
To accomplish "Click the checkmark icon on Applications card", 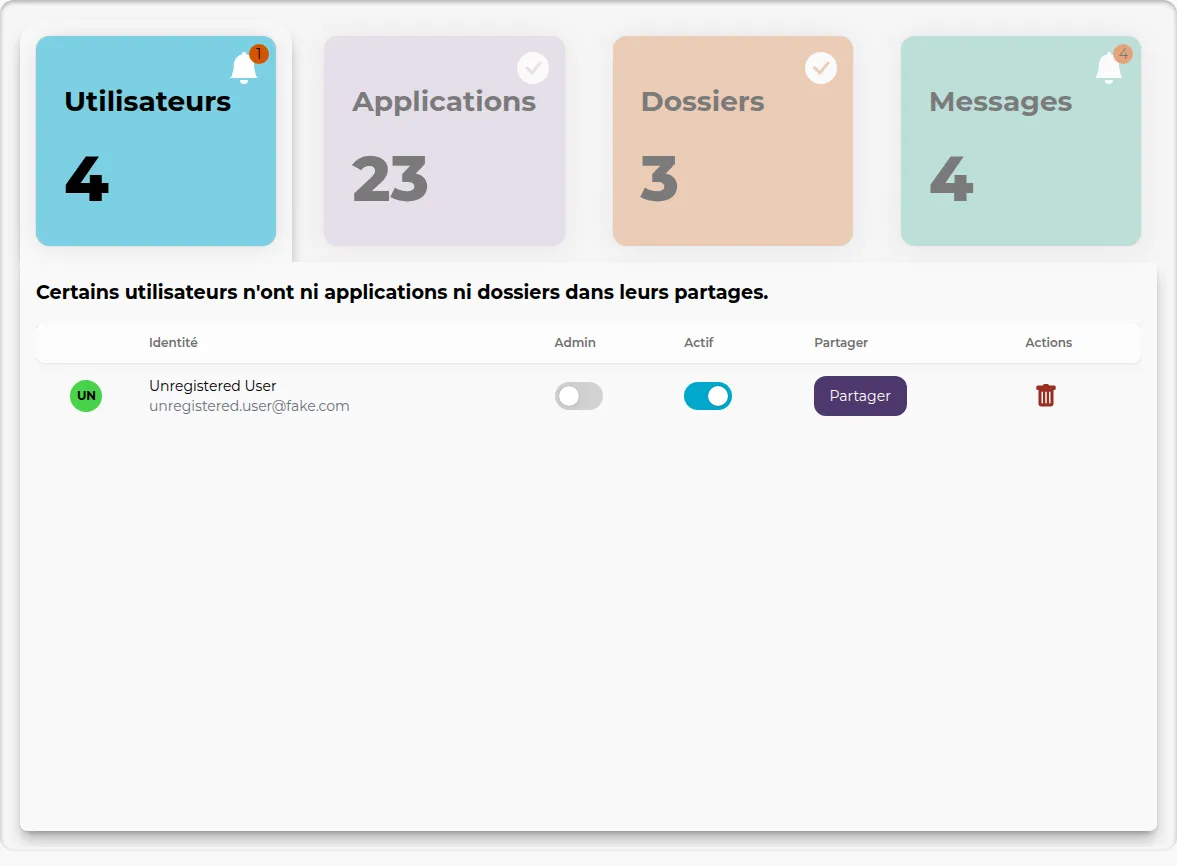I will (532, 67).
